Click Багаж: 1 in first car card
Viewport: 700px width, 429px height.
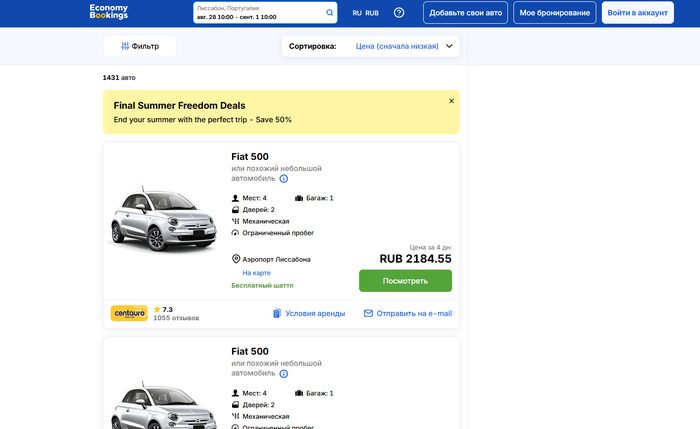coord(320,198)
